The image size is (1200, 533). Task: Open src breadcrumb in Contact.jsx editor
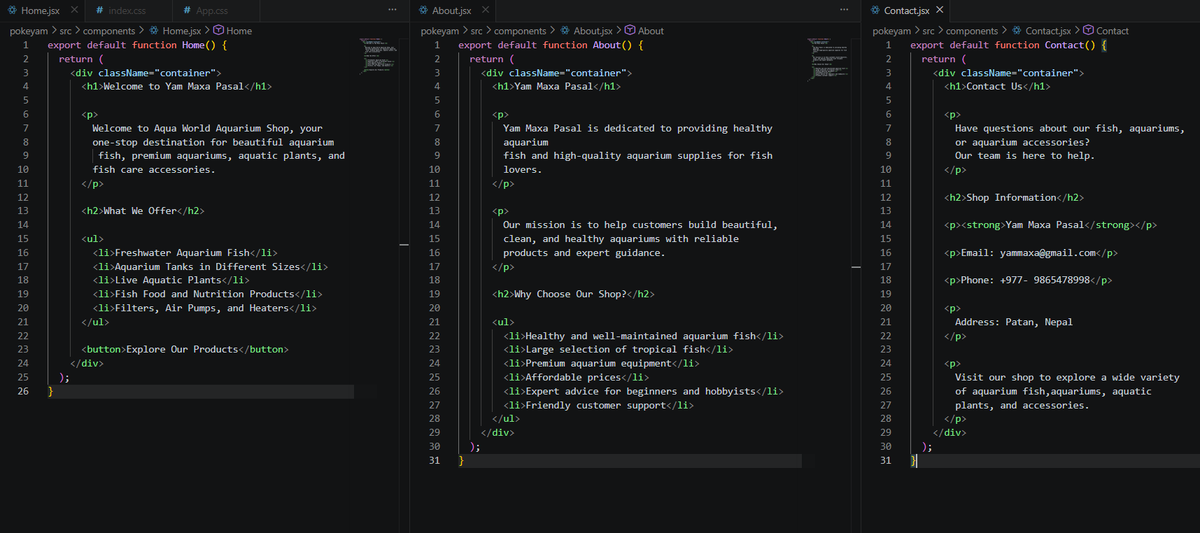point(931,31)
